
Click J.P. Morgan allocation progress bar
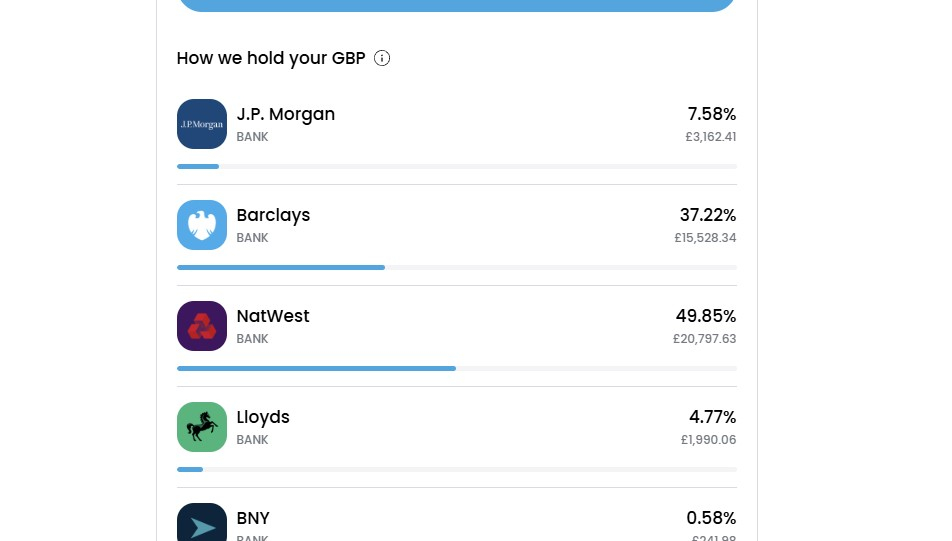pos(457,166)
